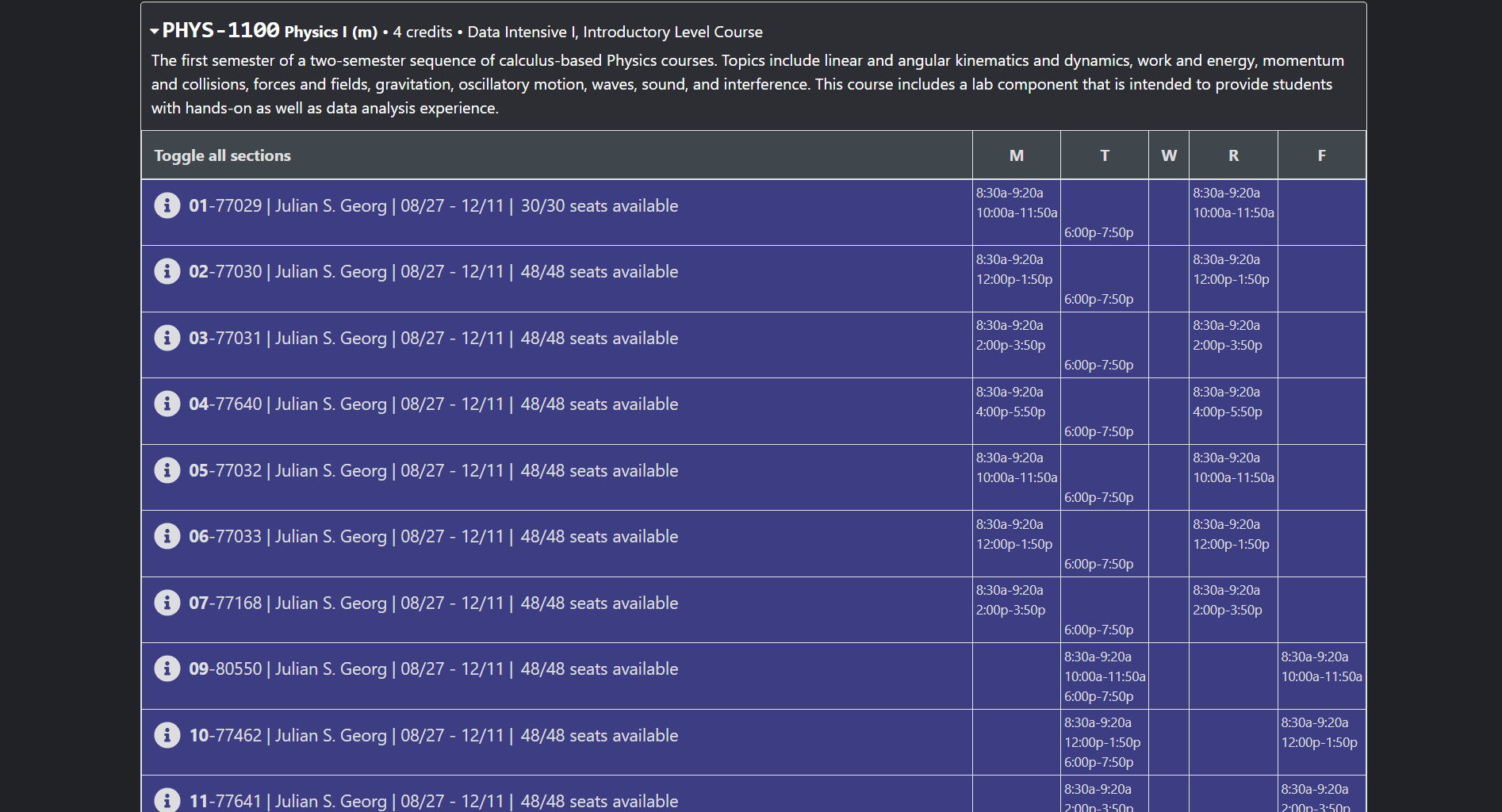This screenshot has width=1502, height=812.
Task: Toggle section 06-77033 row text
Action: pyautogui.click(x=433, y=537)
